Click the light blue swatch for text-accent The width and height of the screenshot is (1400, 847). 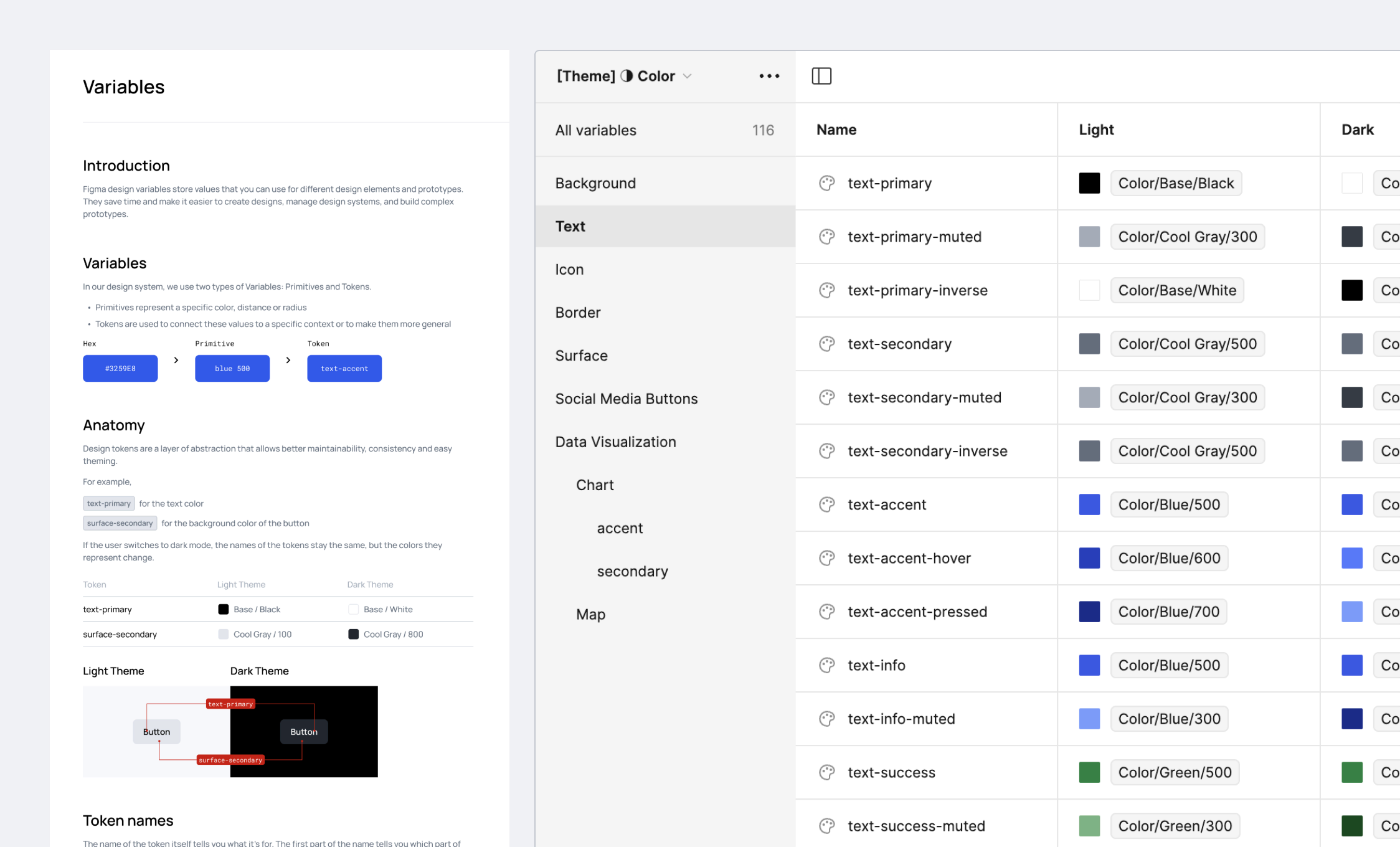pos(1089,504)
